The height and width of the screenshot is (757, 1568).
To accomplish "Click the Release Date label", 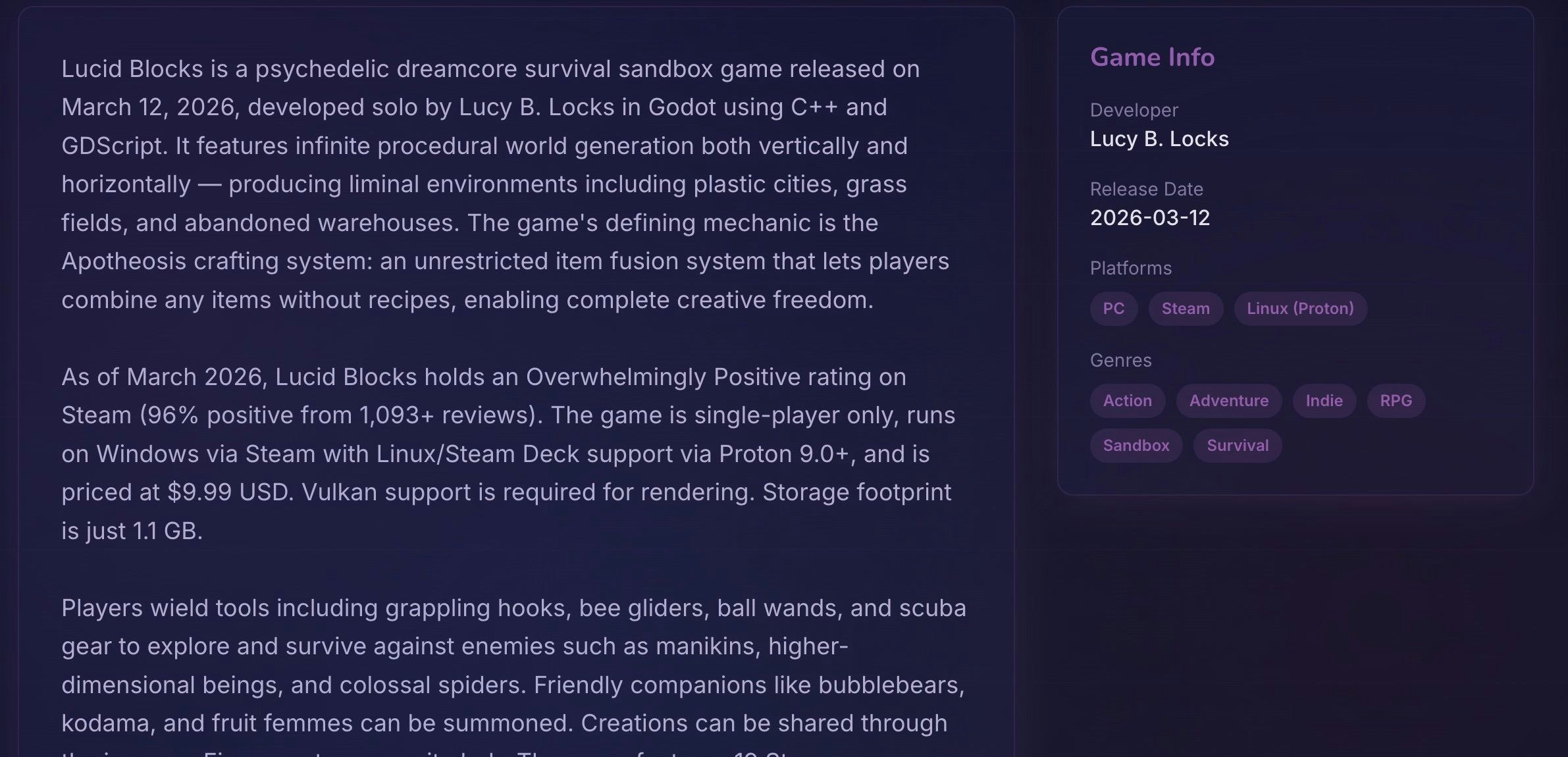I will pos(1147,189).
